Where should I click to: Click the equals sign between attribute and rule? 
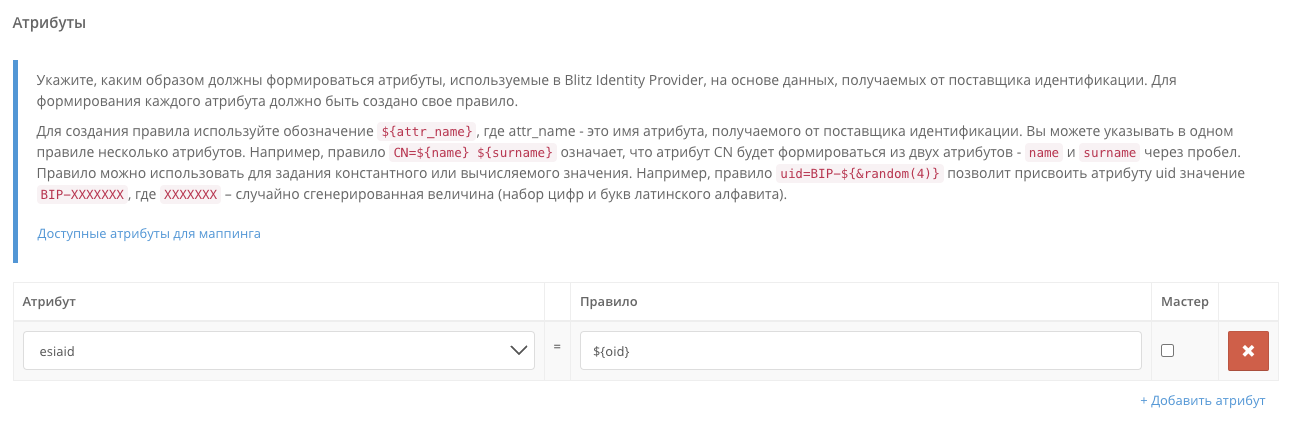(557, 347)
